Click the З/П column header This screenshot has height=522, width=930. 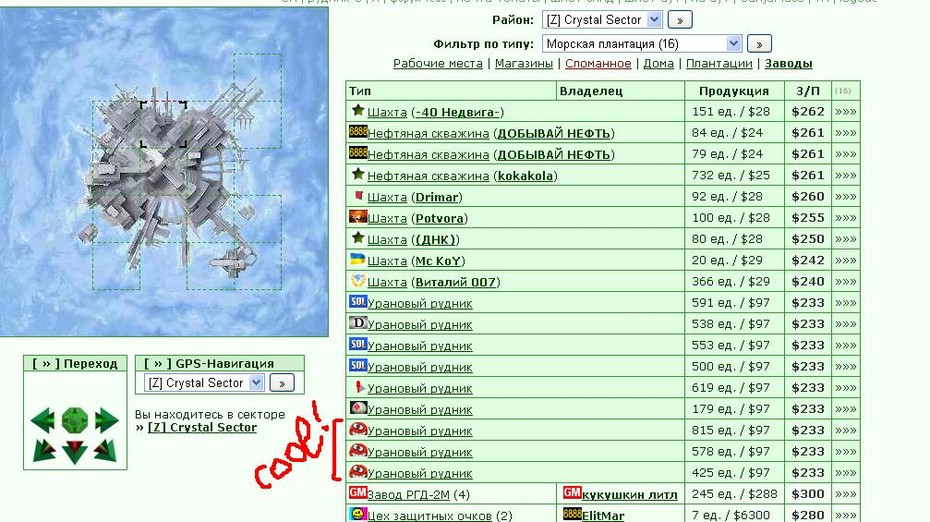[x=808, y=91]
